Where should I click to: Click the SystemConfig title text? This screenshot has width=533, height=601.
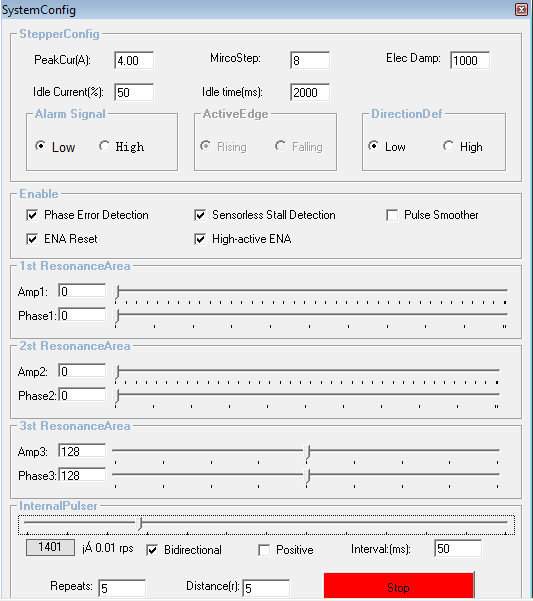coord(39,10)
